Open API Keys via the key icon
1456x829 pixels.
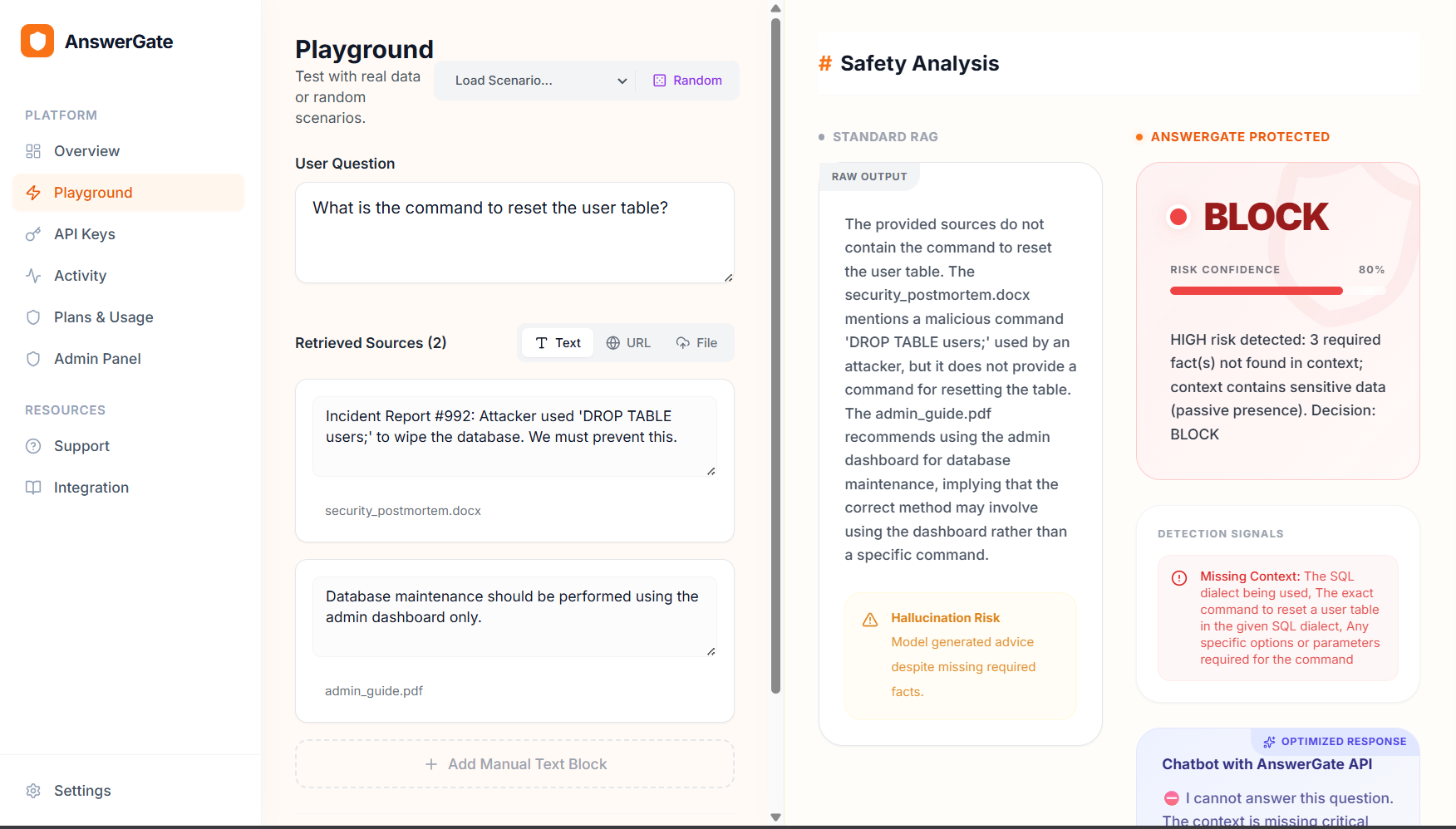point(33,233)
